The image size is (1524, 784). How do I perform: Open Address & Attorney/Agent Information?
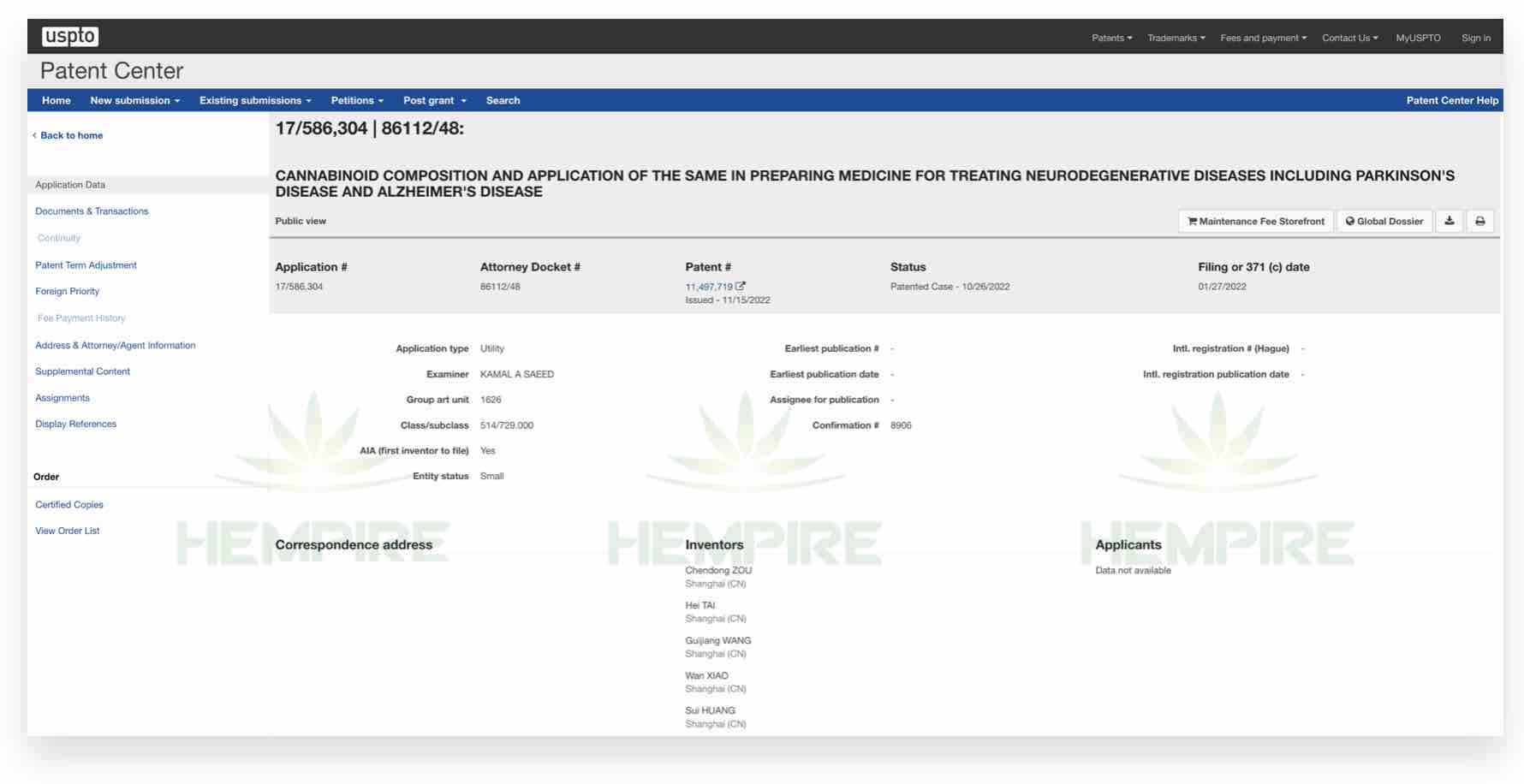click(x=116, y=345)
